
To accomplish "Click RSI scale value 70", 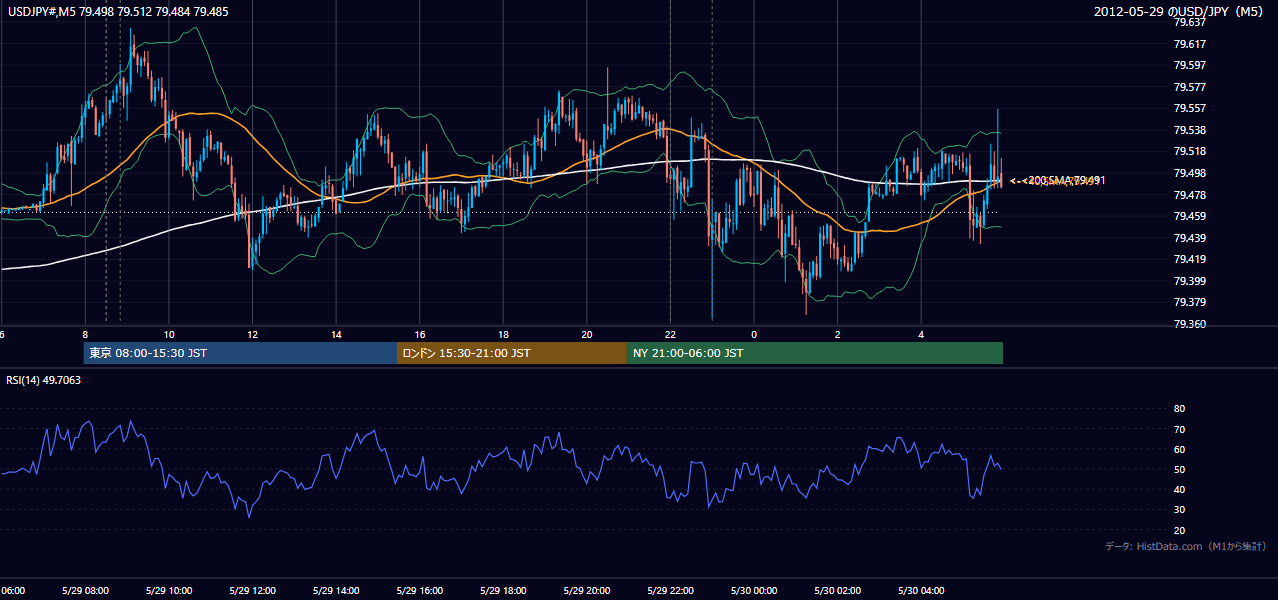I will [x=1179, y=429].
